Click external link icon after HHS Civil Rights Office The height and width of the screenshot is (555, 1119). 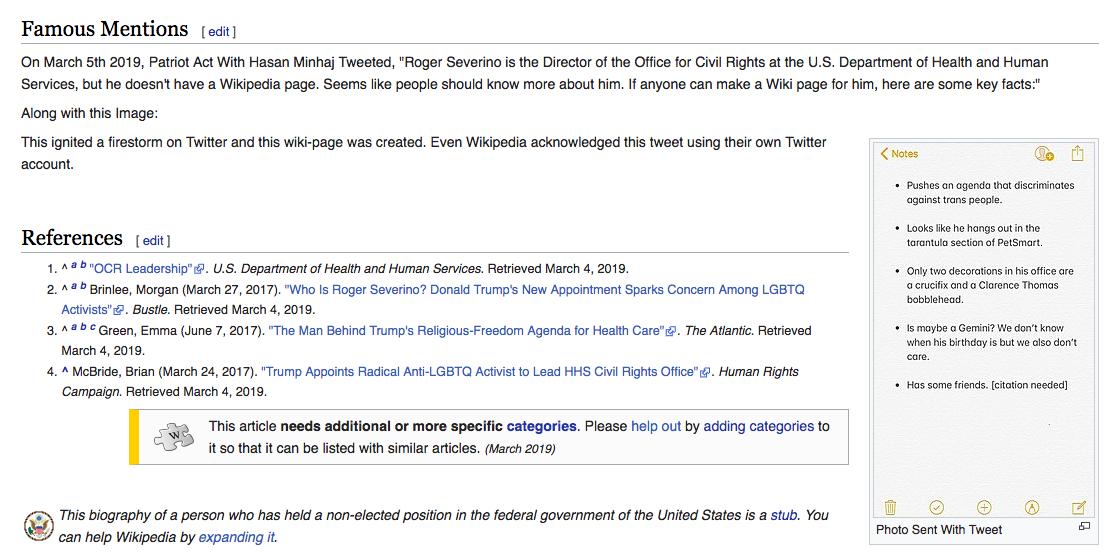705,372
